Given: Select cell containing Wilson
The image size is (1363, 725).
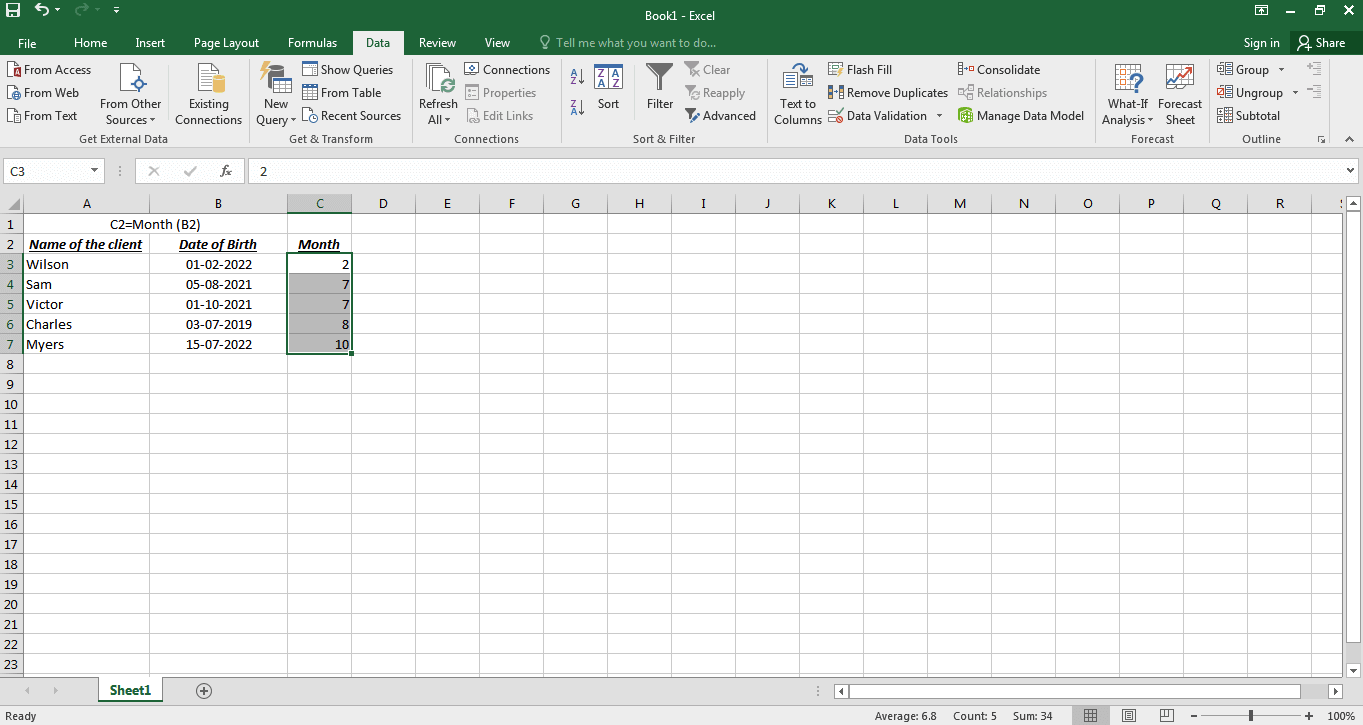Looking at the screenshot, I should point(86,264).
